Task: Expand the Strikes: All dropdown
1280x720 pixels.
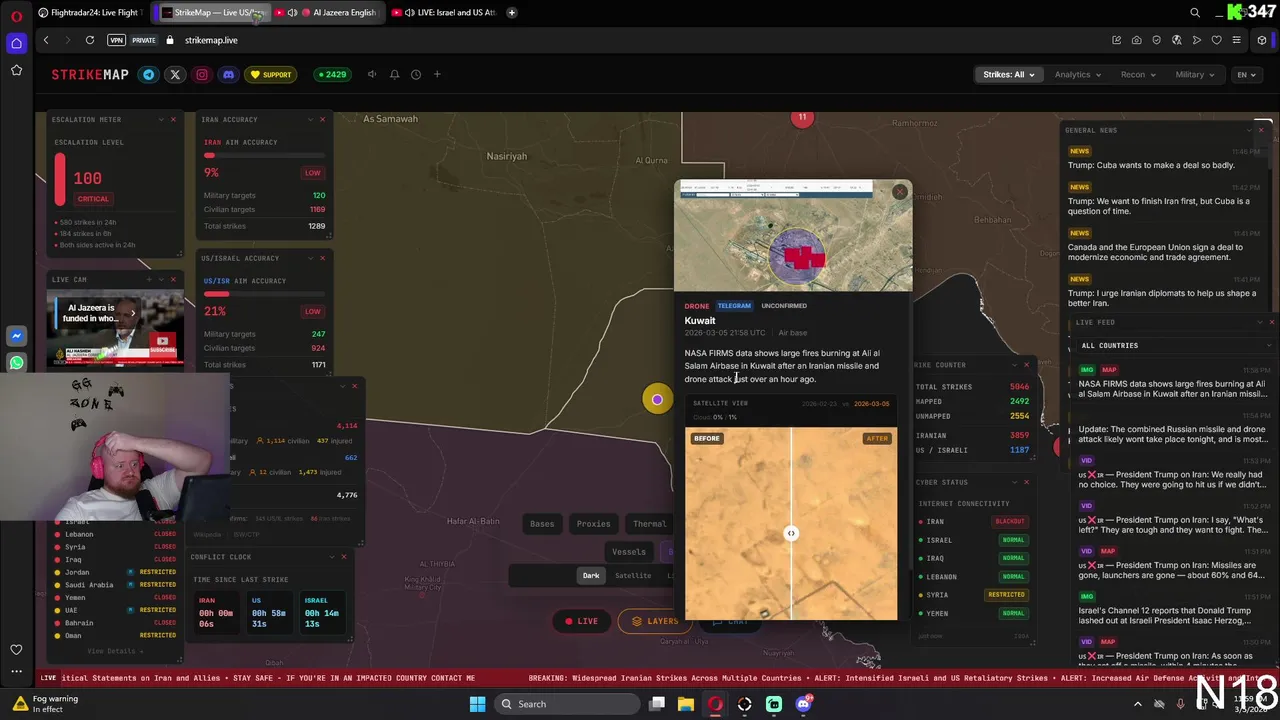Action: tap(1009, 74)
